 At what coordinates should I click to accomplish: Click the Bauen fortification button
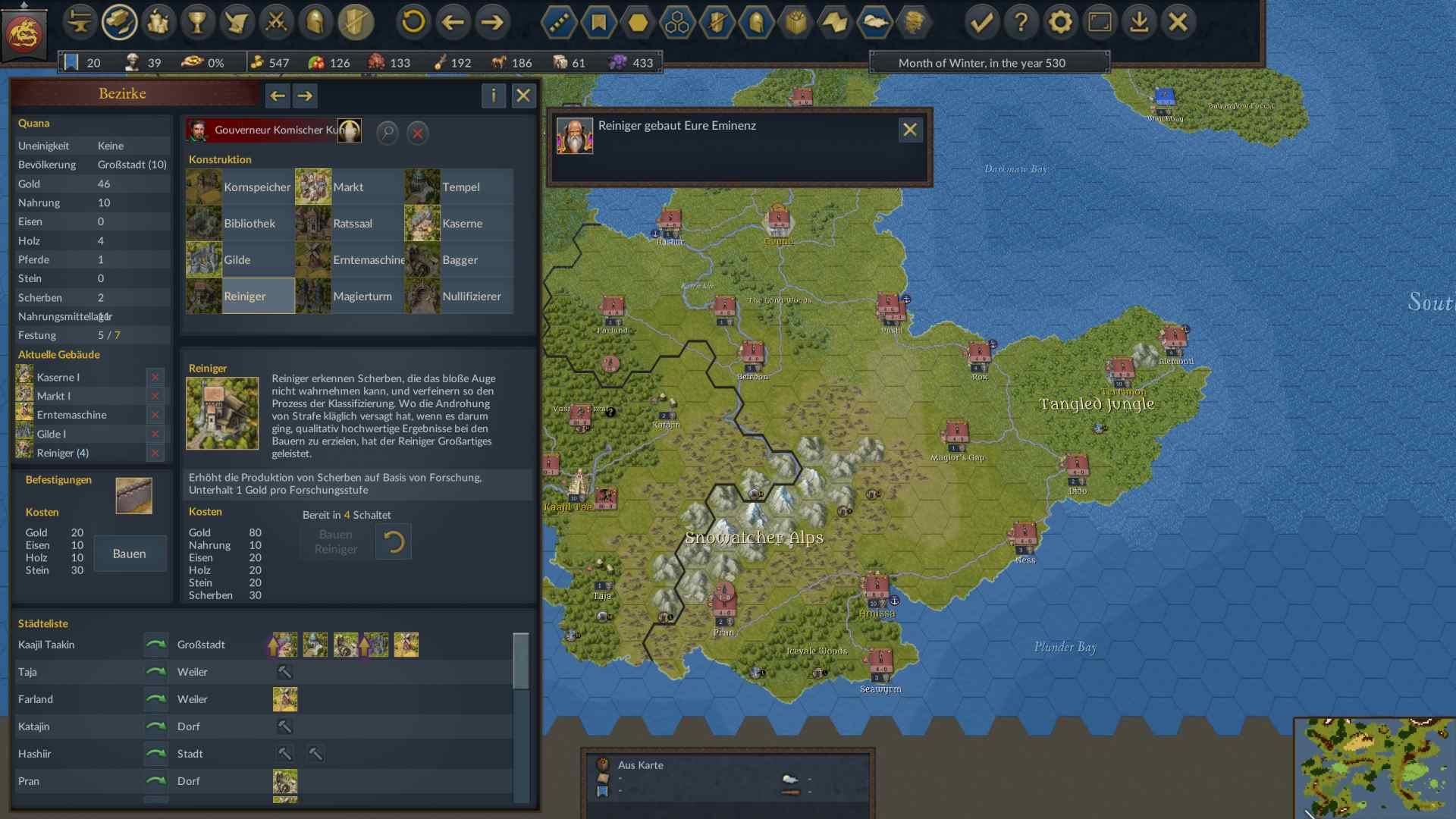tap(130, 554)
